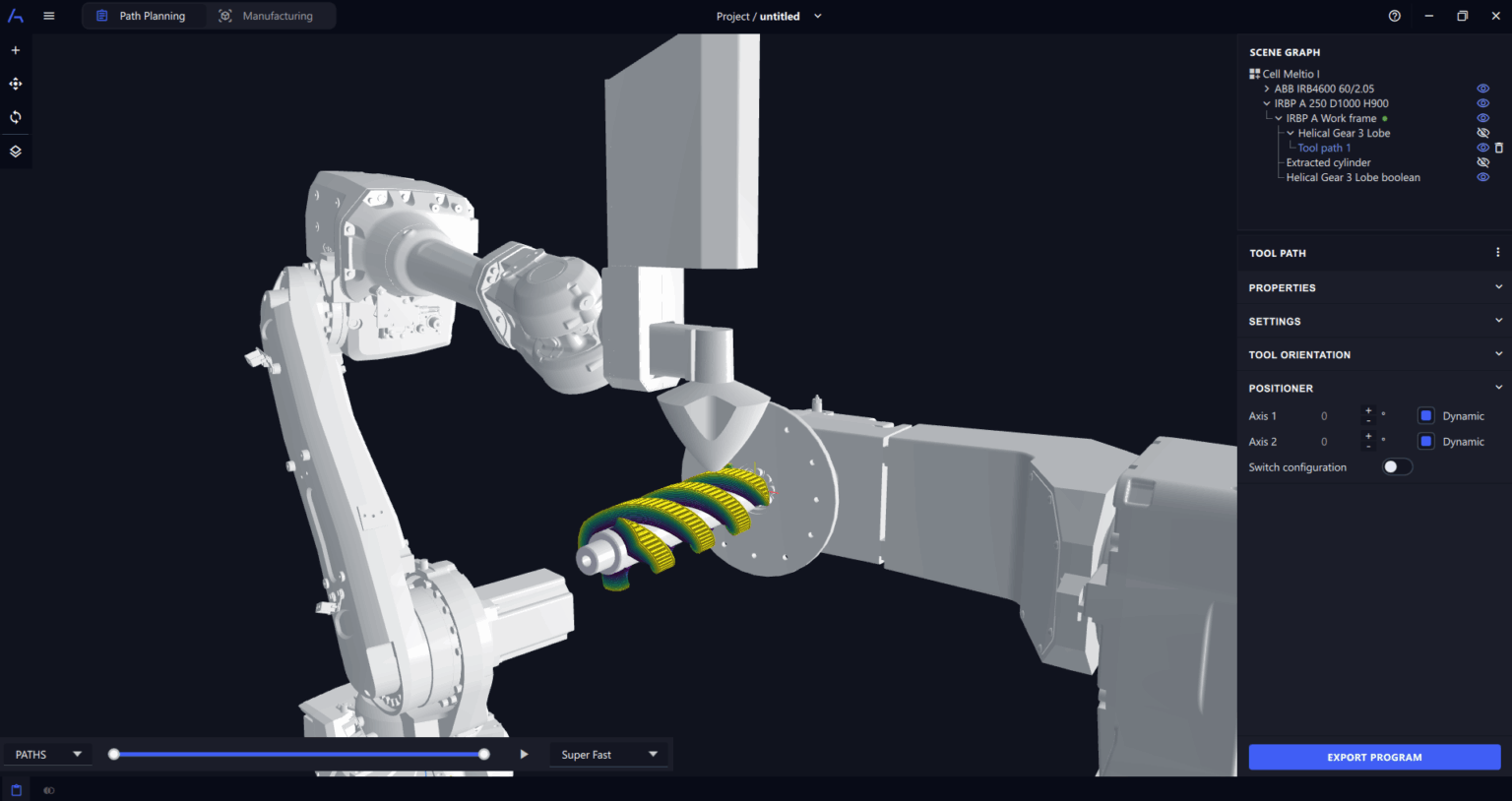The height and width of the screenshot is (801, 1512).
Task: Select the Add tool in the left toolbar
Action: tap(15, 49)
